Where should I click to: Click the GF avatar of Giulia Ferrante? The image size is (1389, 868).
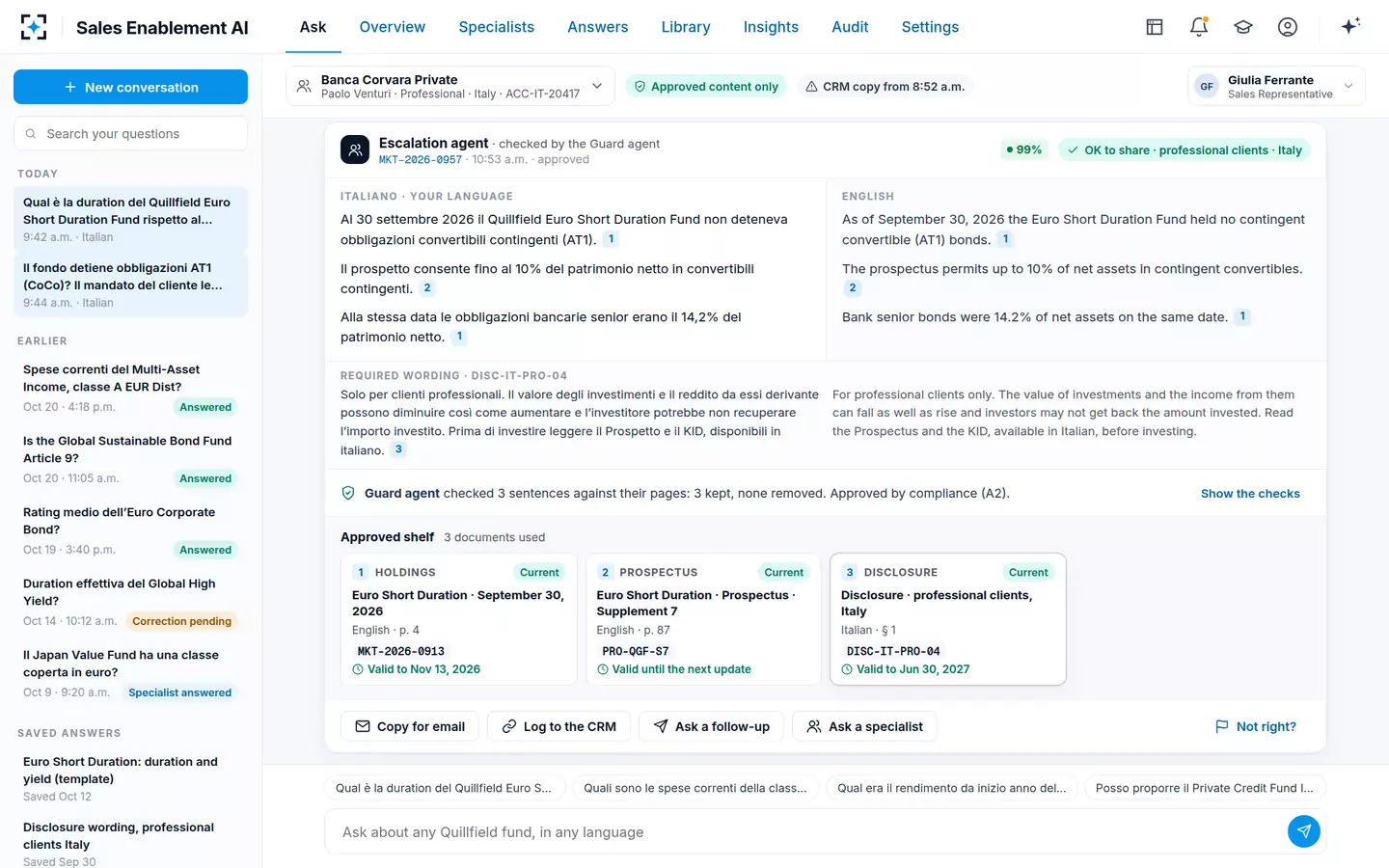(1207, 87)
